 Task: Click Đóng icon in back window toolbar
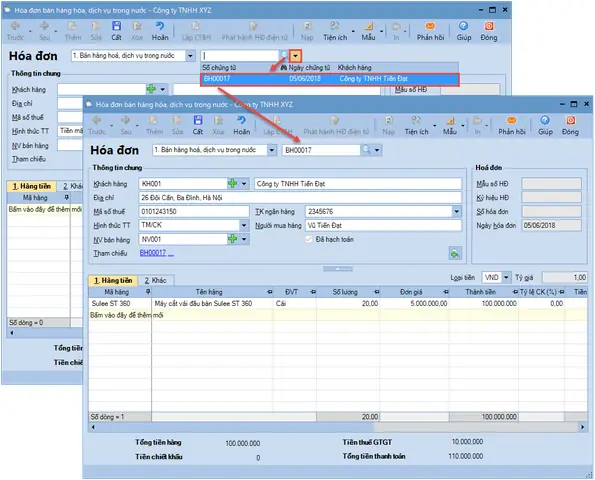click(489, 26)
